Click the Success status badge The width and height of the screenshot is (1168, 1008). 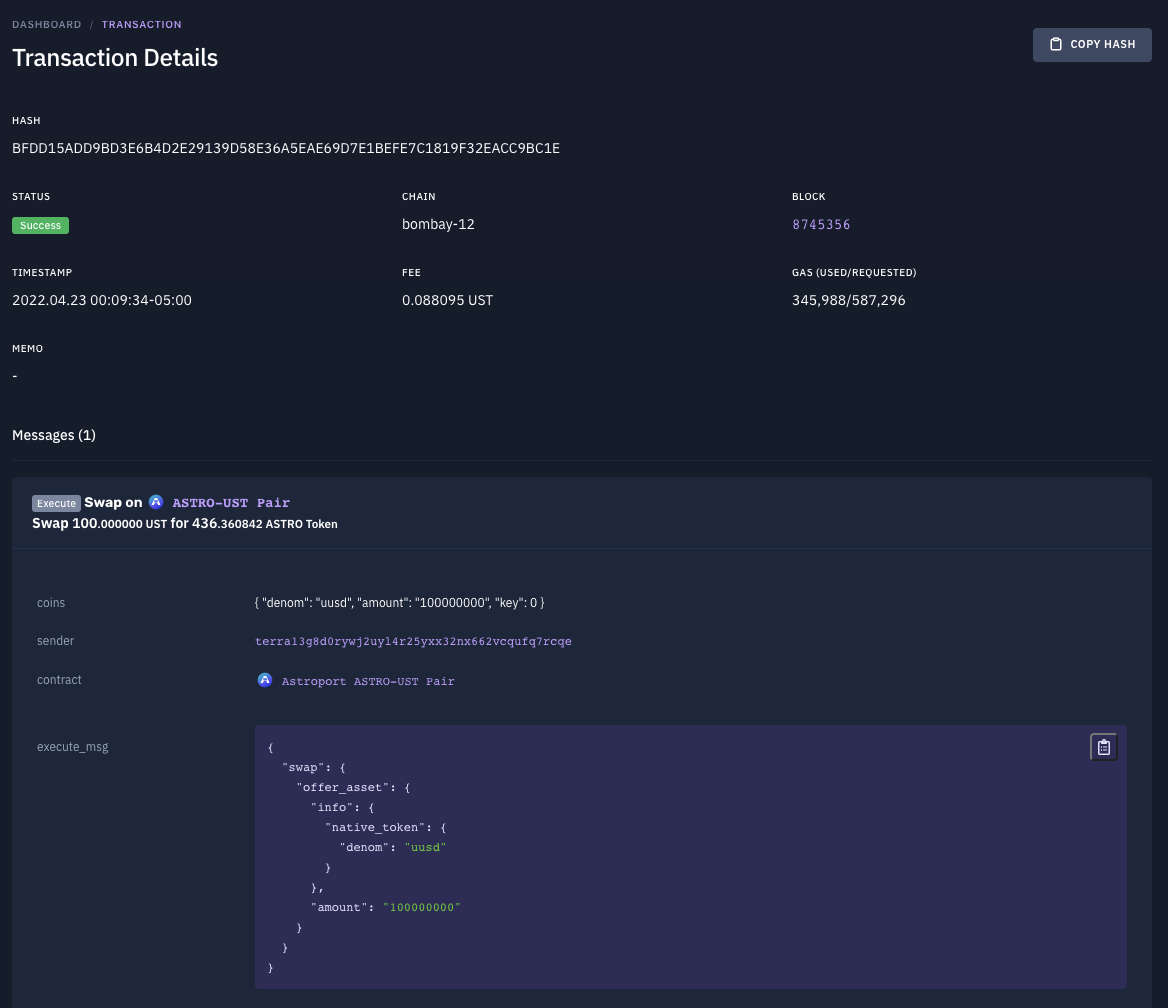tap(40, 226)
